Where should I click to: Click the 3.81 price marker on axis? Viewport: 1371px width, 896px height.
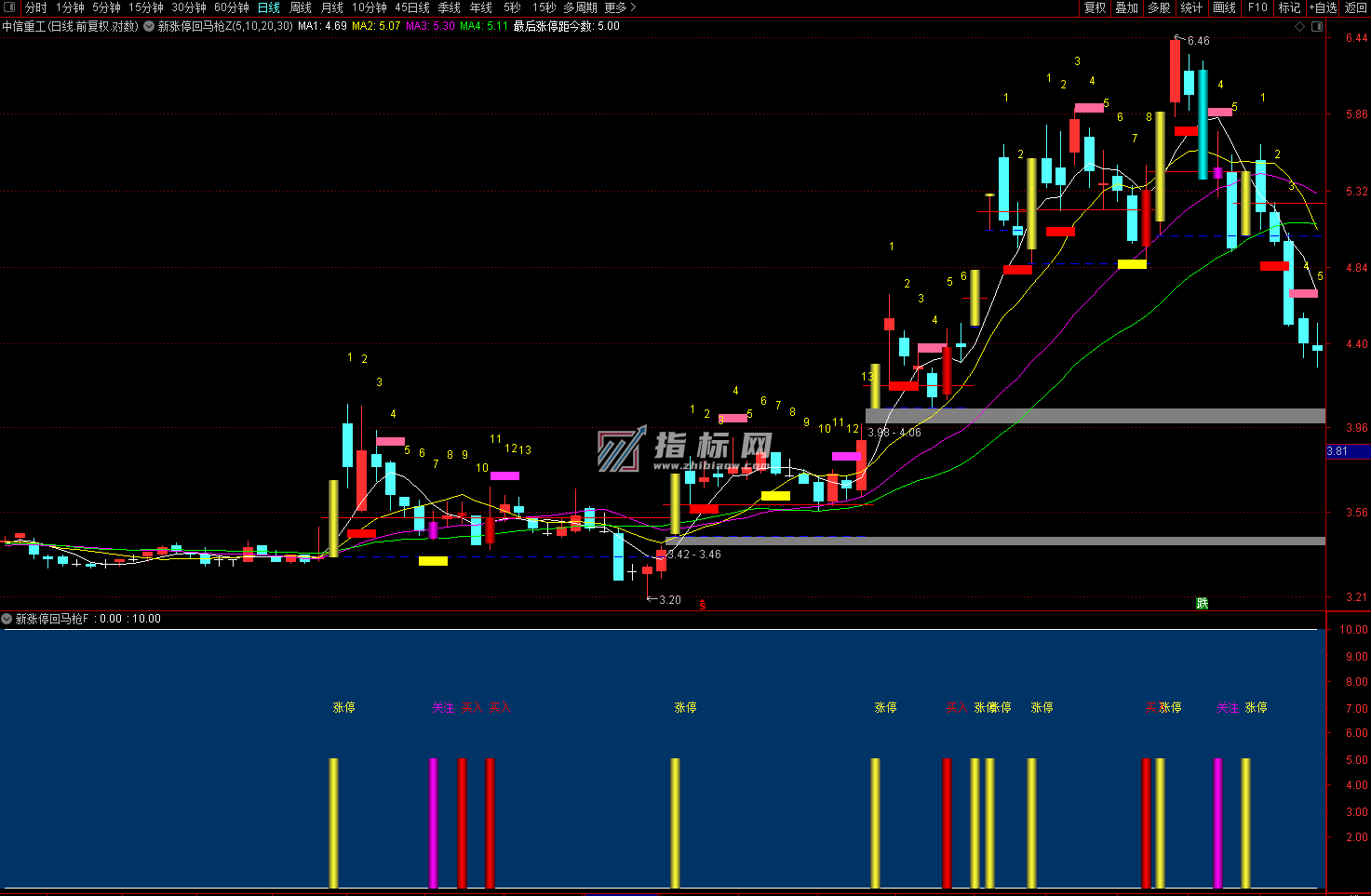(x=1348, y=451)
